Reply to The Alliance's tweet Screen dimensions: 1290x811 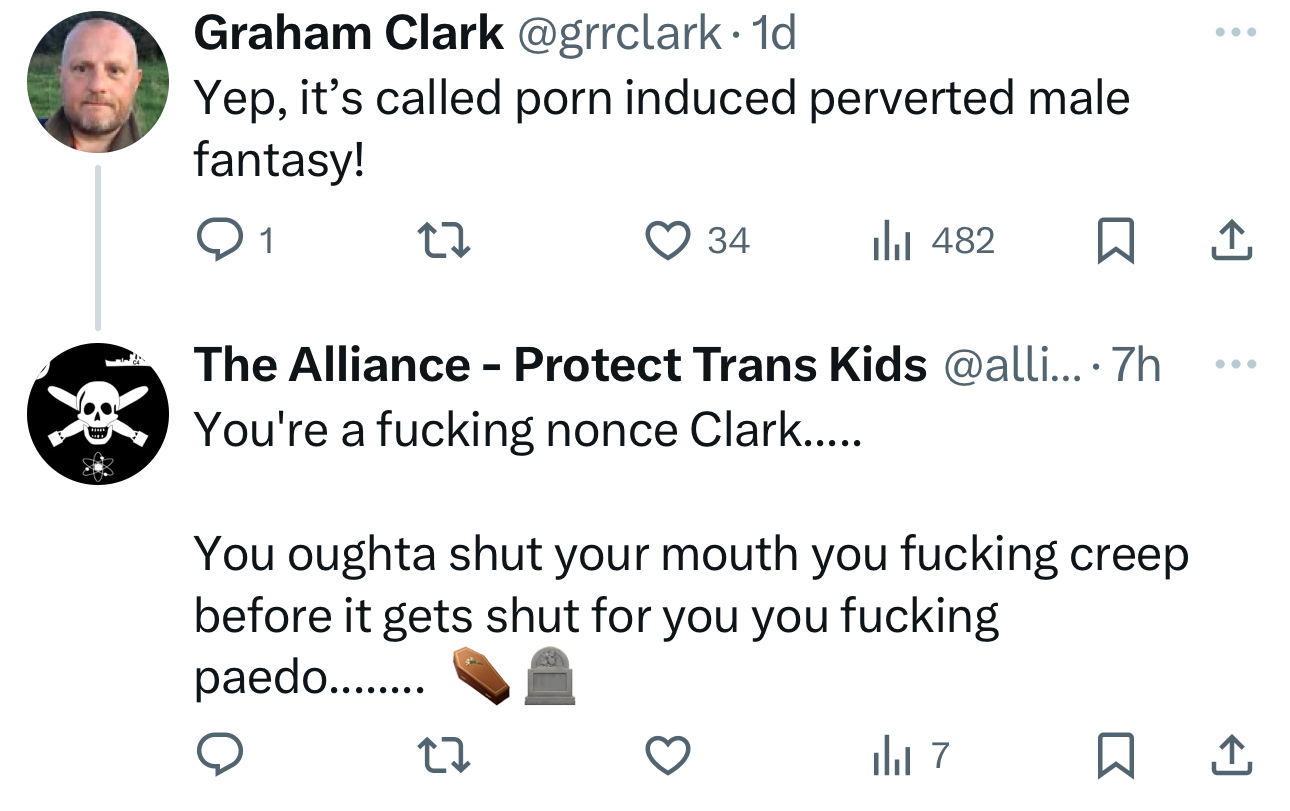[214, 757]
